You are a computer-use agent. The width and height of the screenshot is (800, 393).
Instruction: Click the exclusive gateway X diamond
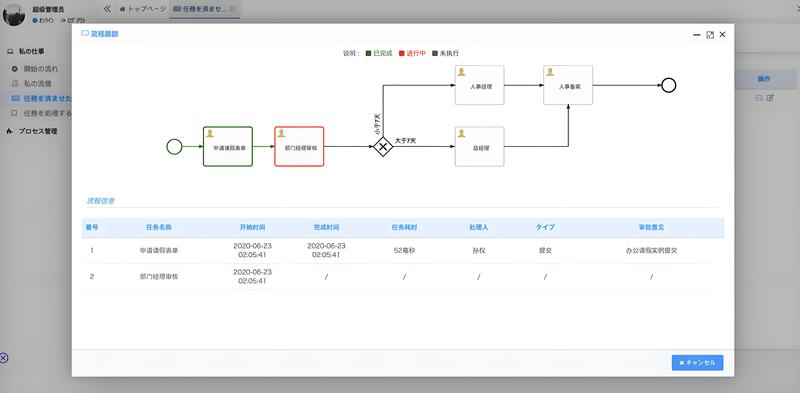coord(383,146)
